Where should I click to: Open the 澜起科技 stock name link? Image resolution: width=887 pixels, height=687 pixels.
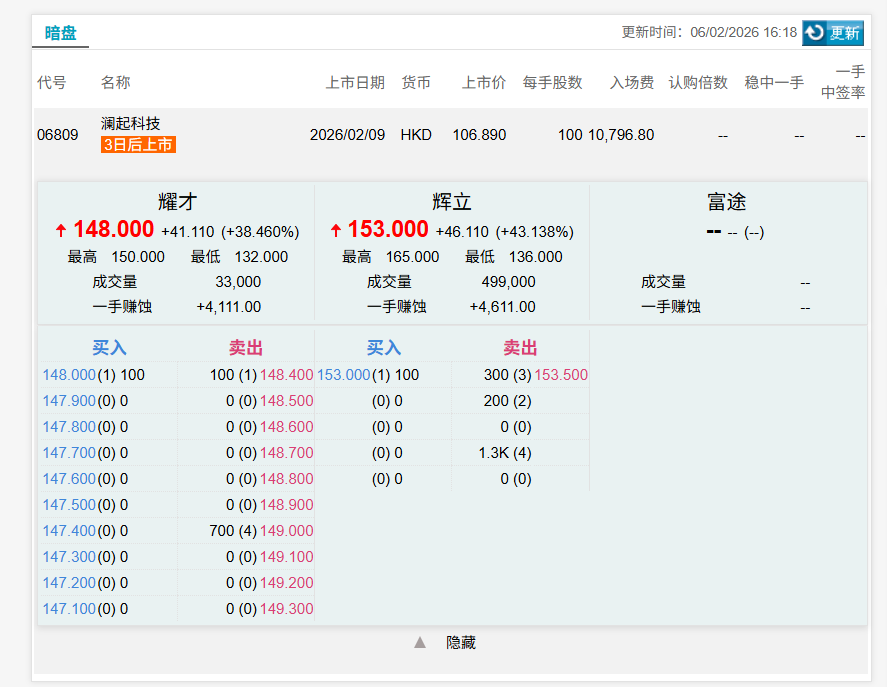click(130, 123)
